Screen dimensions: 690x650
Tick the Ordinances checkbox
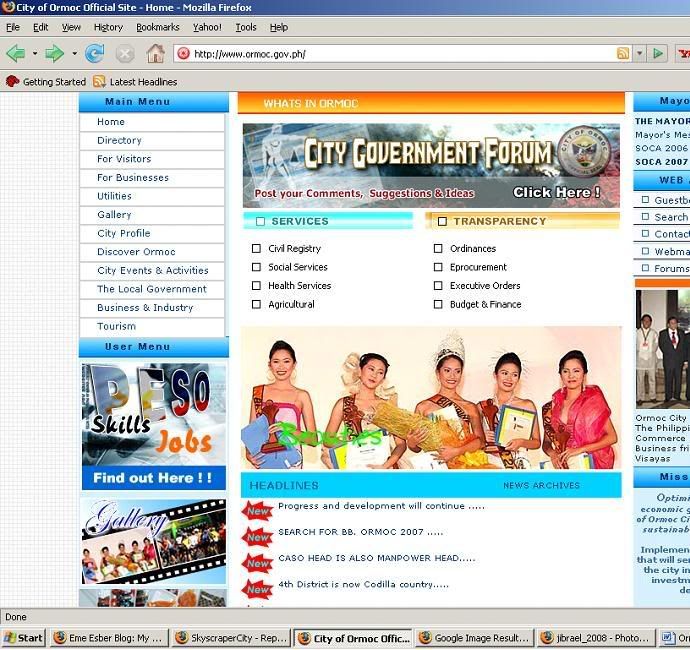point(438,249)
